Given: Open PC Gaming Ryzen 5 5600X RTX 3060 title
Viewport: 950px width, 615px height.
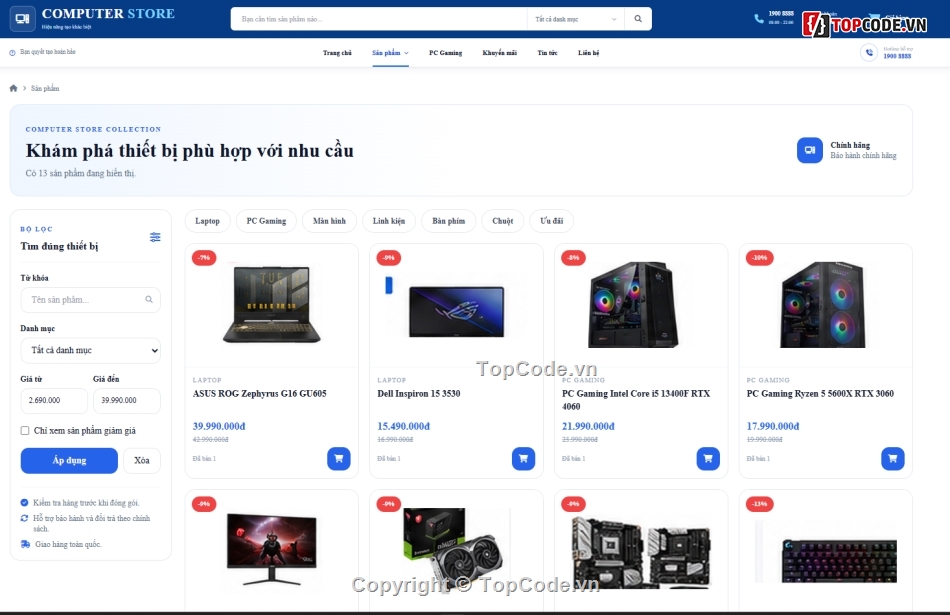Looking at the screenshot, I should [x=820, y=394].
